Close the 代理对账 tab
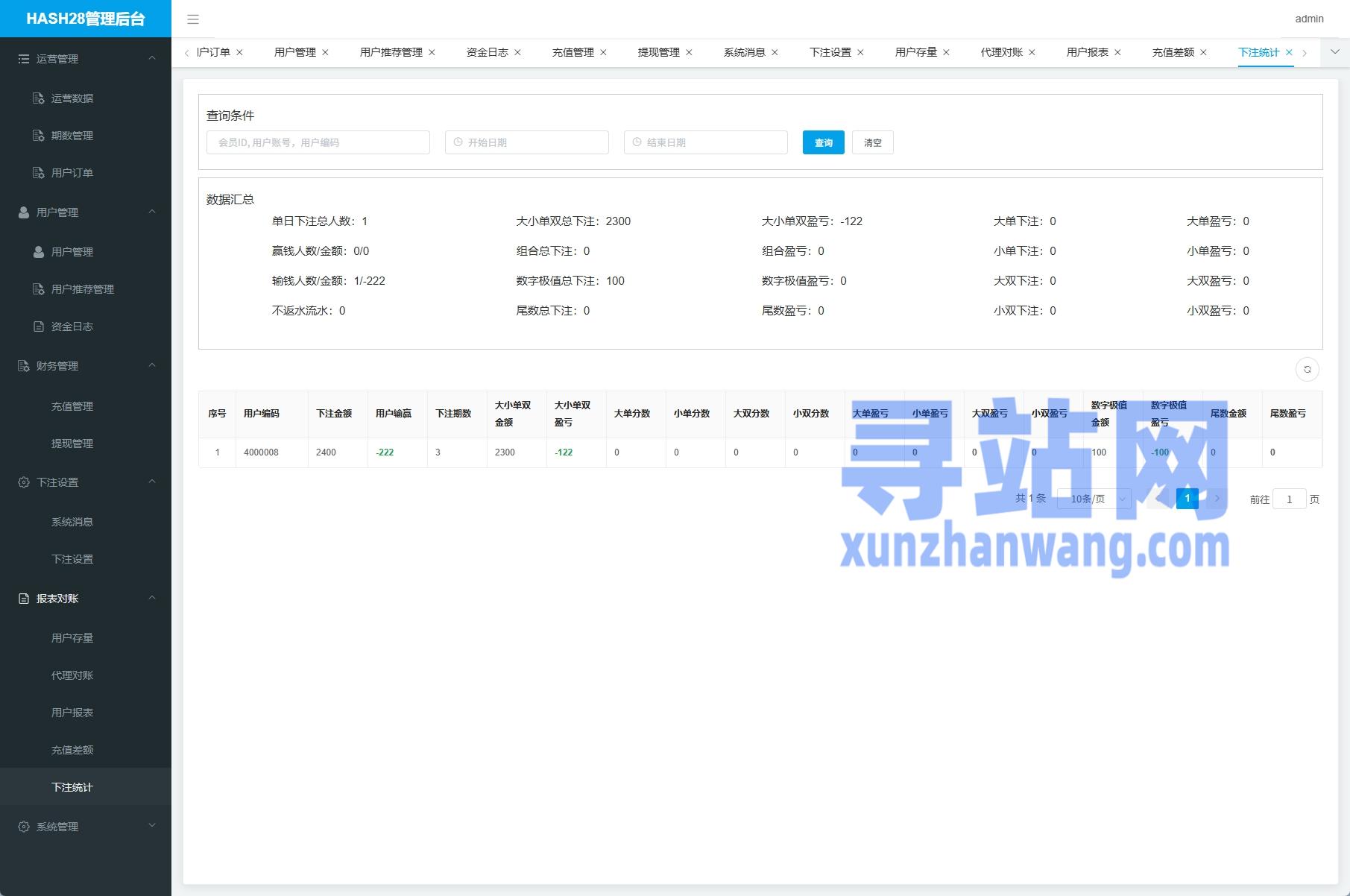1350x896 pixels. (1032, 52)
